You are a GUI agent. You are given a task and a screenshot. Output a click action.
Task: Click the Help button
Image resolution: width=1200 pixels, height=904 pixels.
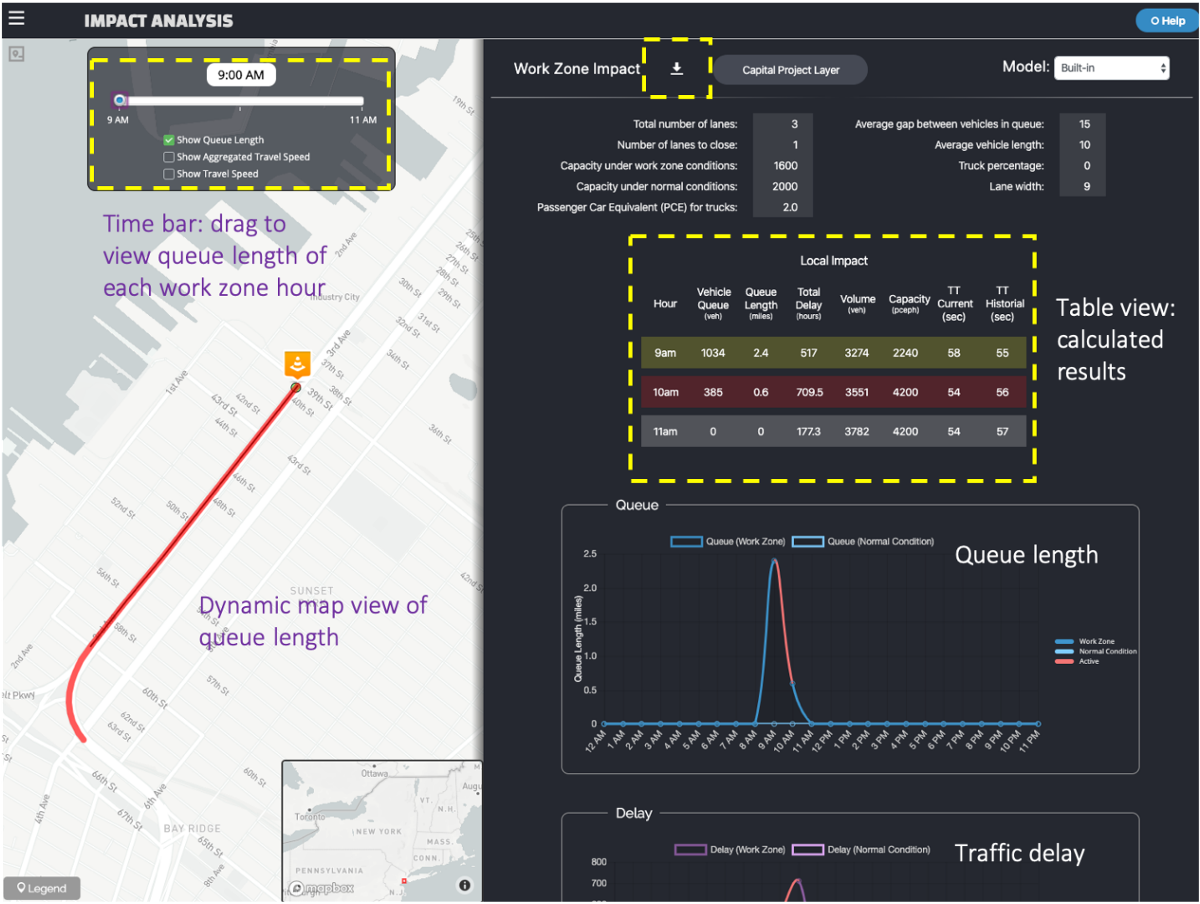pos(1167,20)
